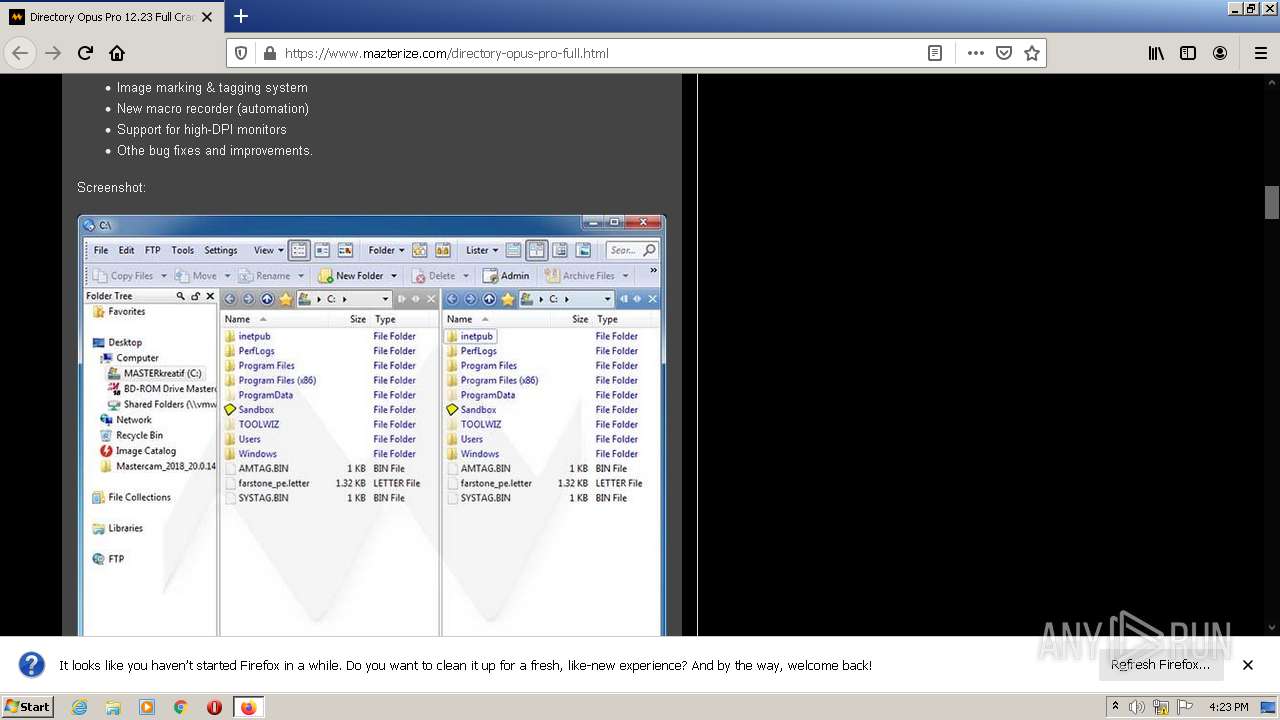
Task: Click the Refresh Firefox button
Action: click(1160, 665)
